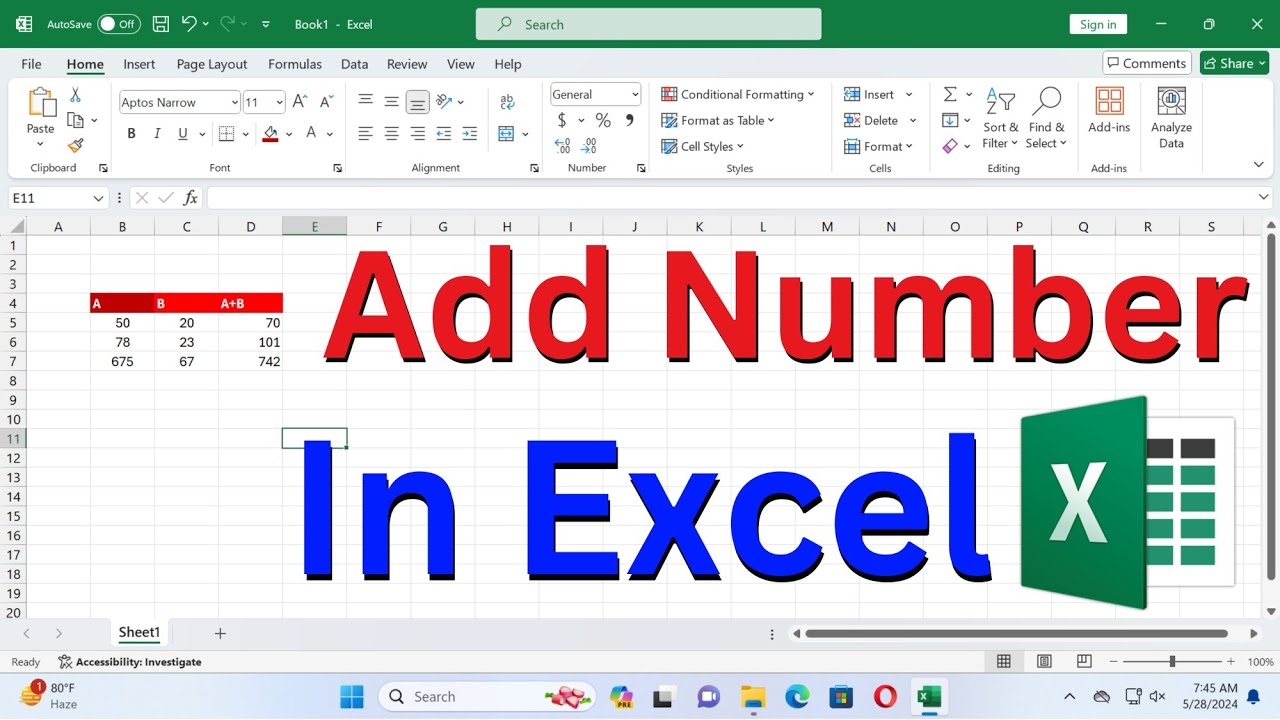
Task: Click the Comma Style icon
Action: [x=629, y=120]
